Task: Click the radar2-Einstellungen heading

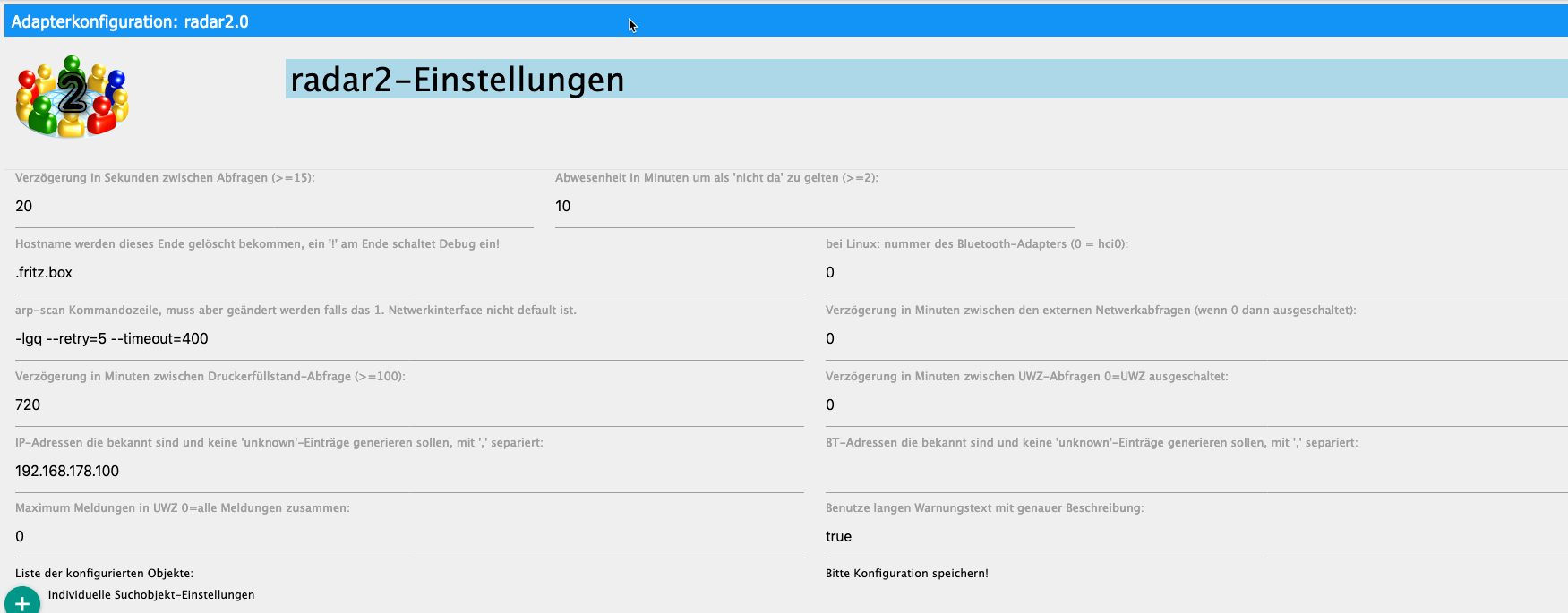Action: (x=458, y=80)
